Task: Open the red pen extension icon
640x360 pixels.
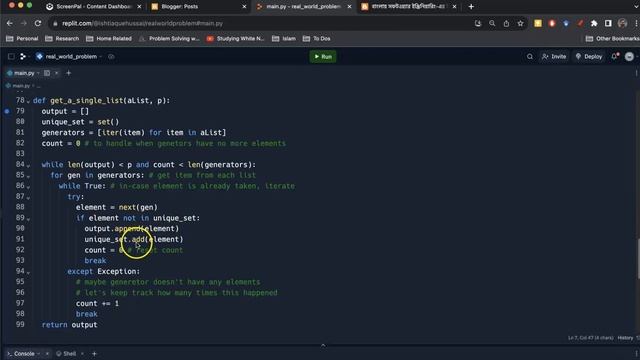Action: (580, 23)
